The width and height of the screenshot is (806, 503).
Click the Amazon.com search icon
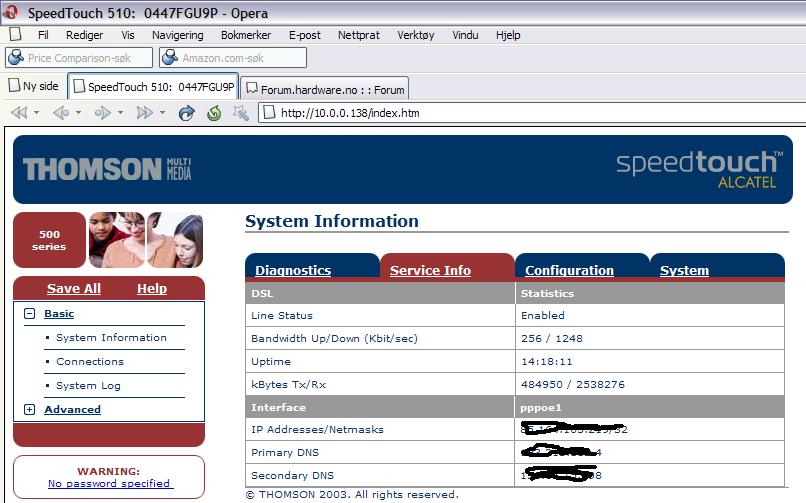[170, 57]
